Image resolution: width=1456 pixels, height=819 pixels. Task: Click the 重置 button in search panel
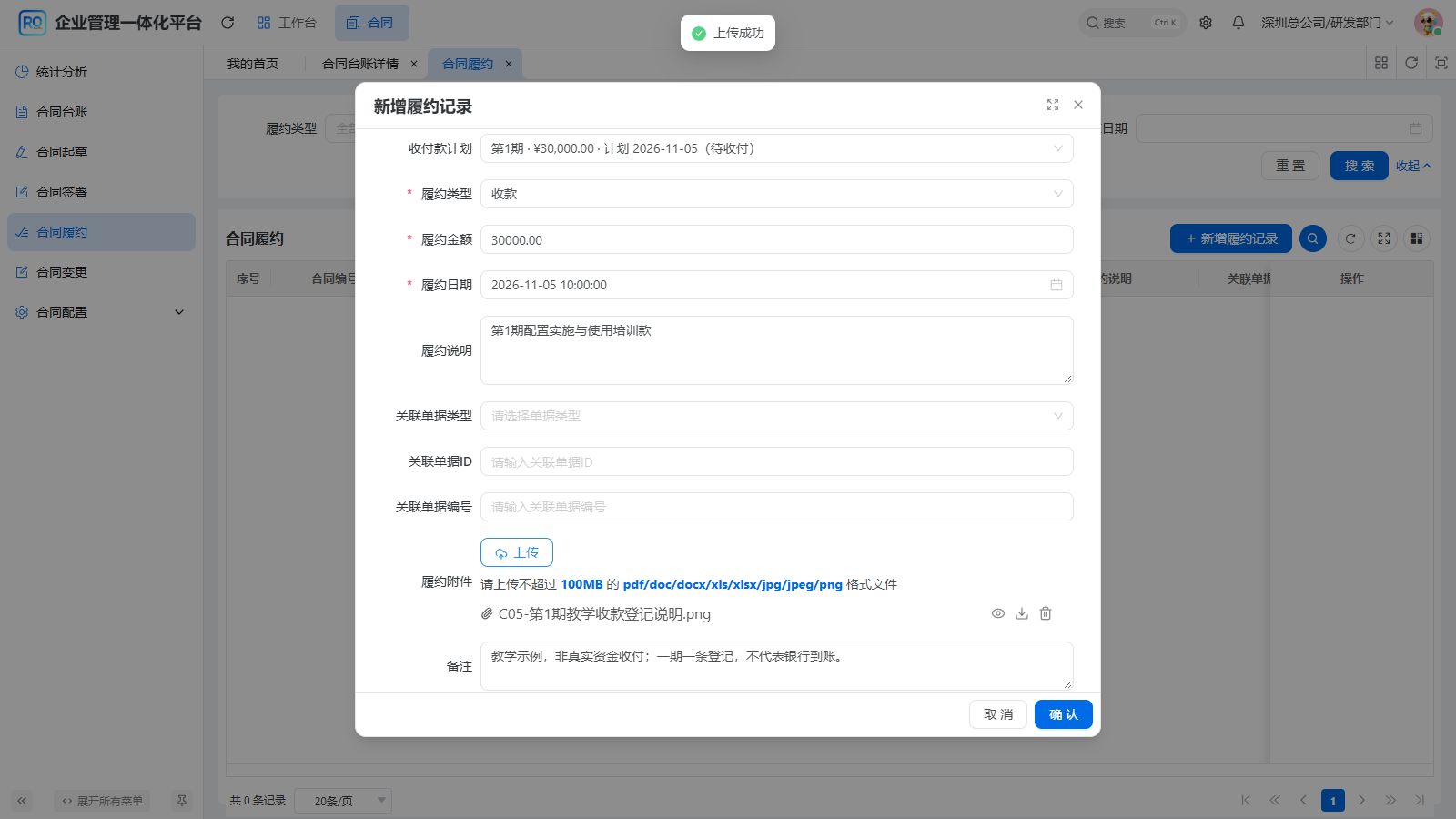[1290, 166]
